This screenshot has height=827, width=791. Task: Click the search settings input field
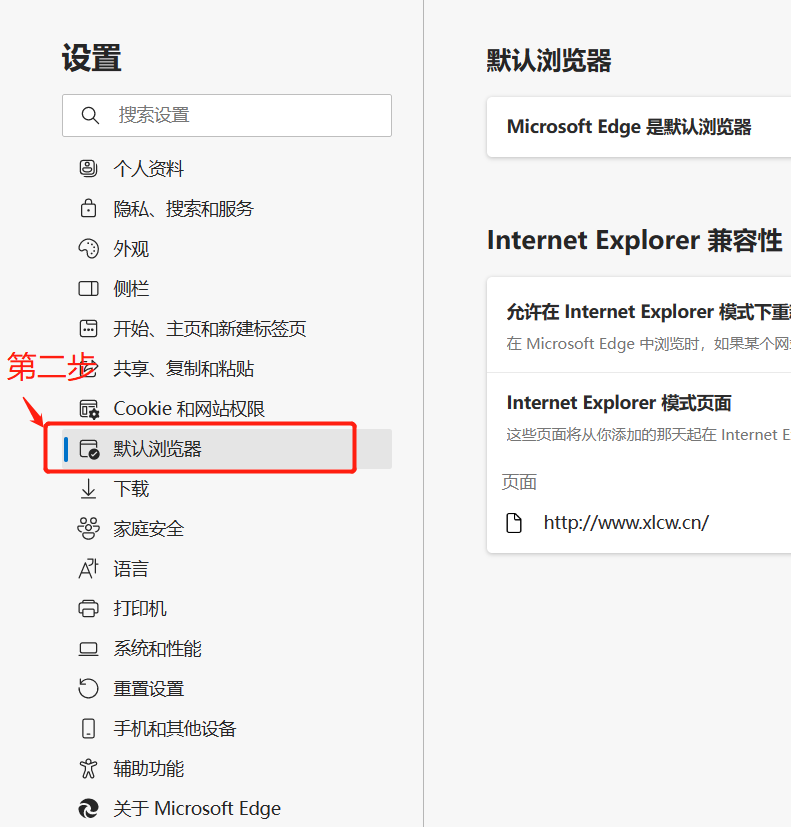click(227, 116)
